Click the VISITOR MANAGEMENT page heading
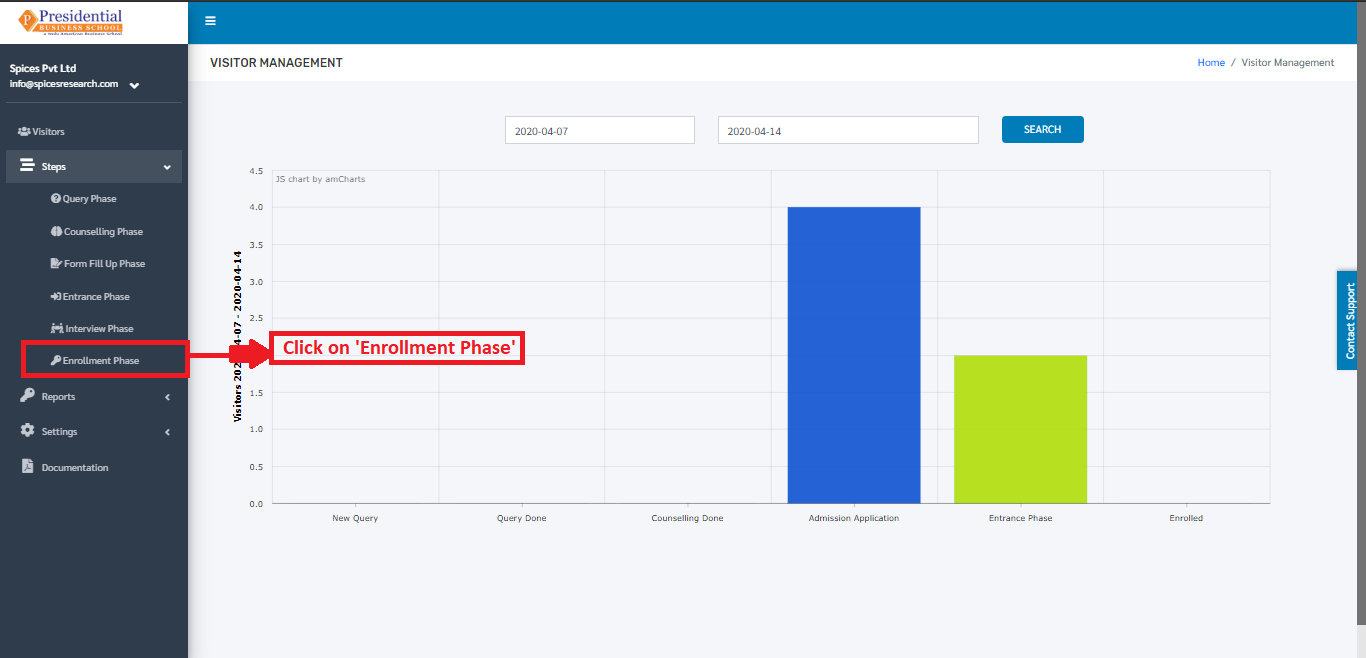Image resolution: width=1366 pixels, height=658 pixels. tap(276, 62)
